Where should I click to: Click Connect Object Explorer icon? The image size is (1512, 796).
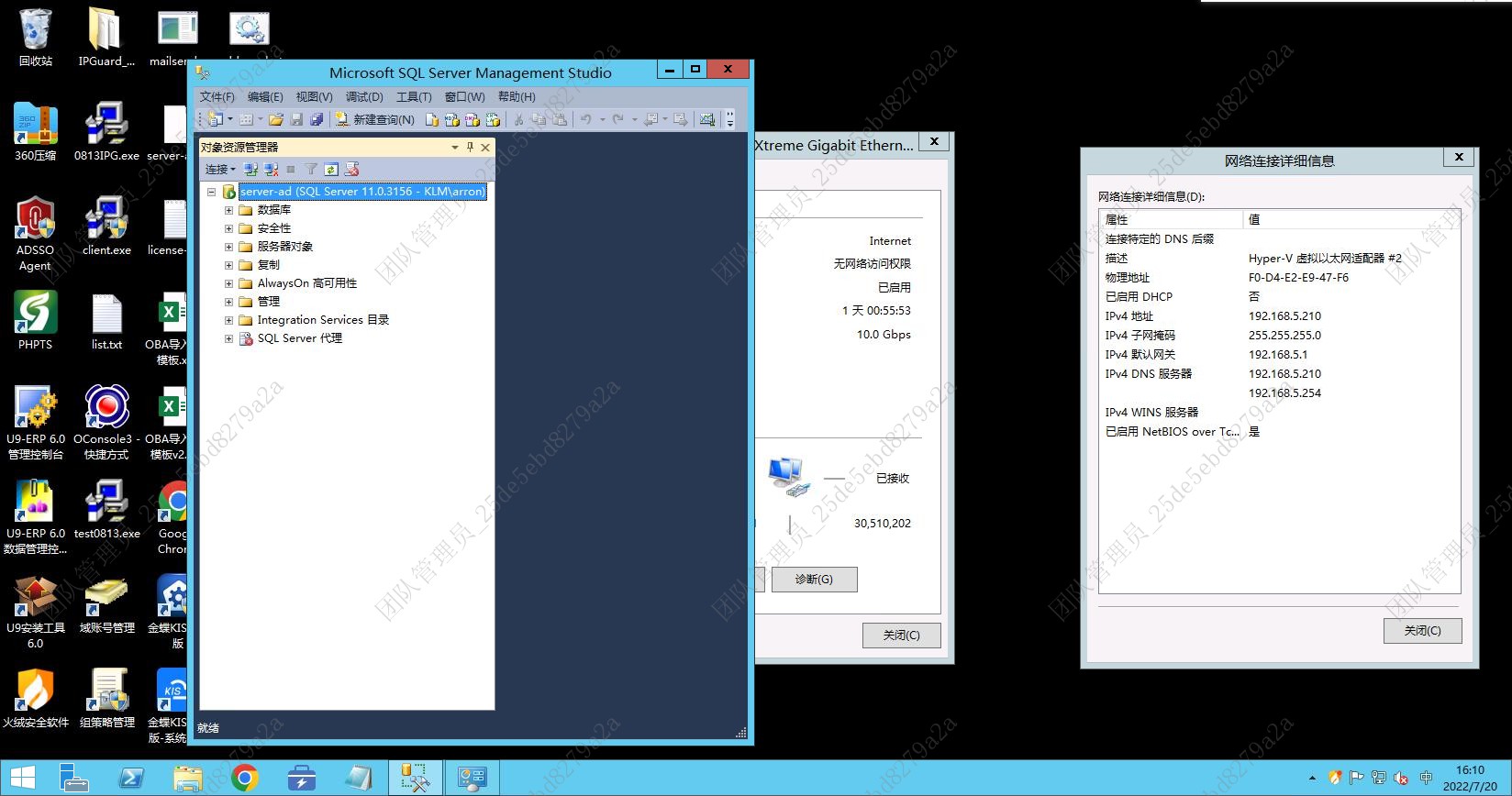[250, 170]
